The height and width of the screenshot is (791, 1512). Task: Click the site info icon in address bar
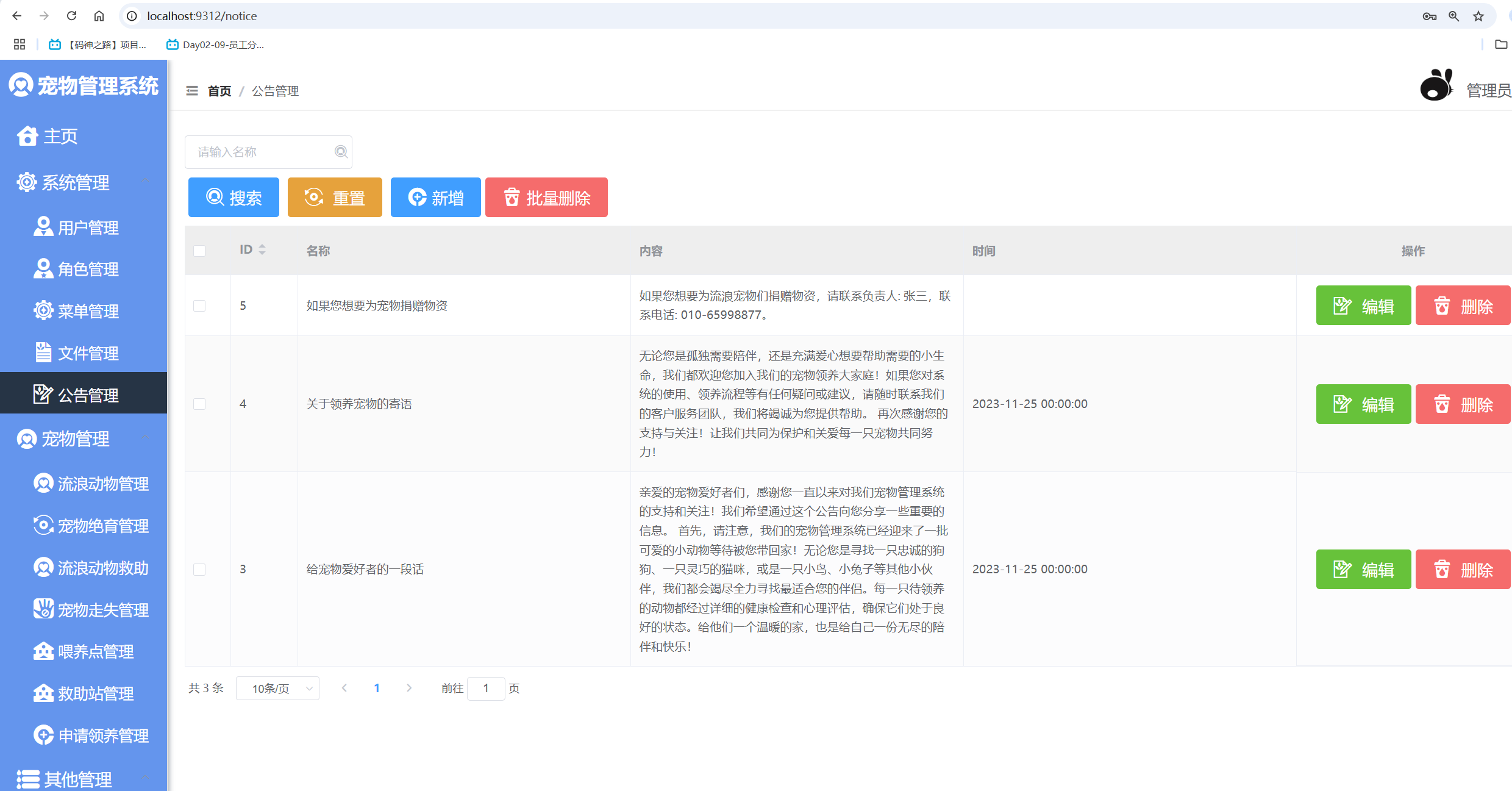[132, 16]
